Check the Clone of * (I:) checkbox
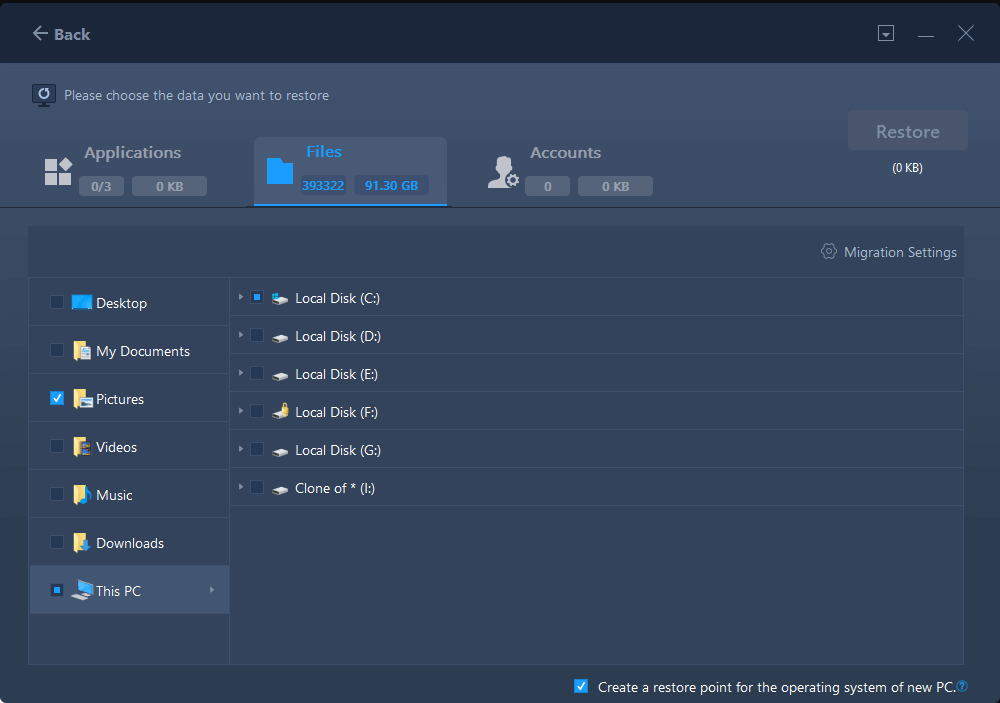This screenshot has height=703, width=1000. point(257,487)
